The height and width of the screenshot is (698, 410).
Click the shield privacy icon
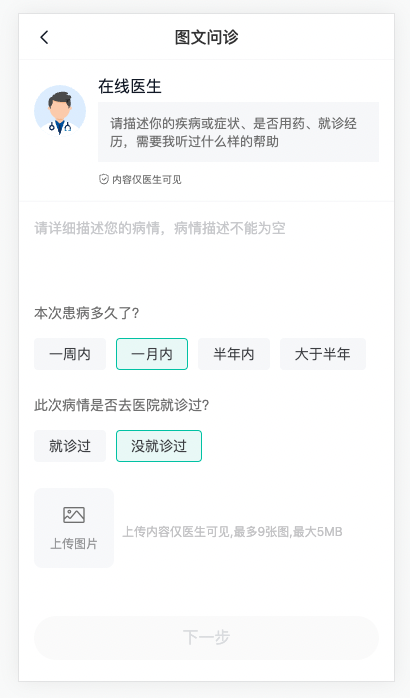[x=103, y=179]
